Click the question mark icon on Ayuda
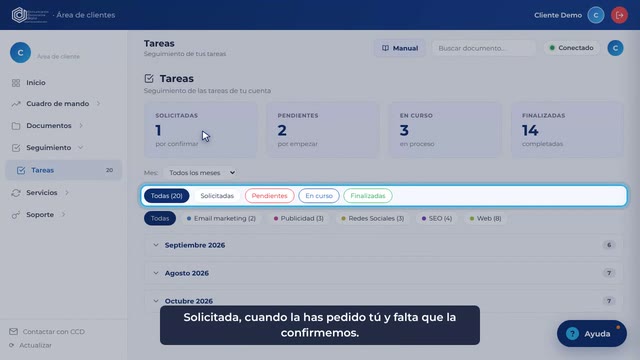 (572, 333)
